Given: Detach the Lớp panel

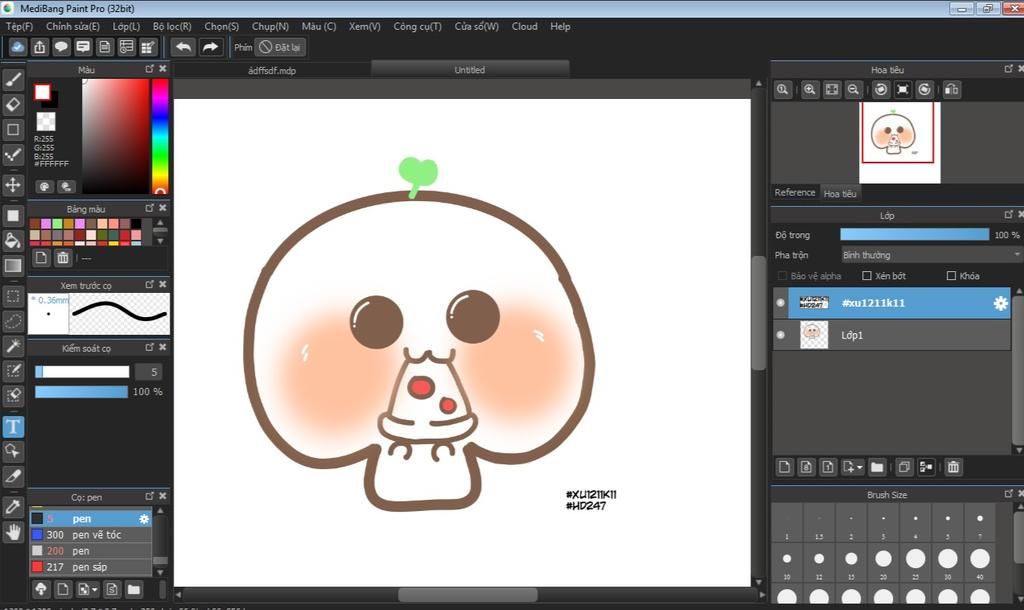Looking at the screenshot, I should (1009, 214).
